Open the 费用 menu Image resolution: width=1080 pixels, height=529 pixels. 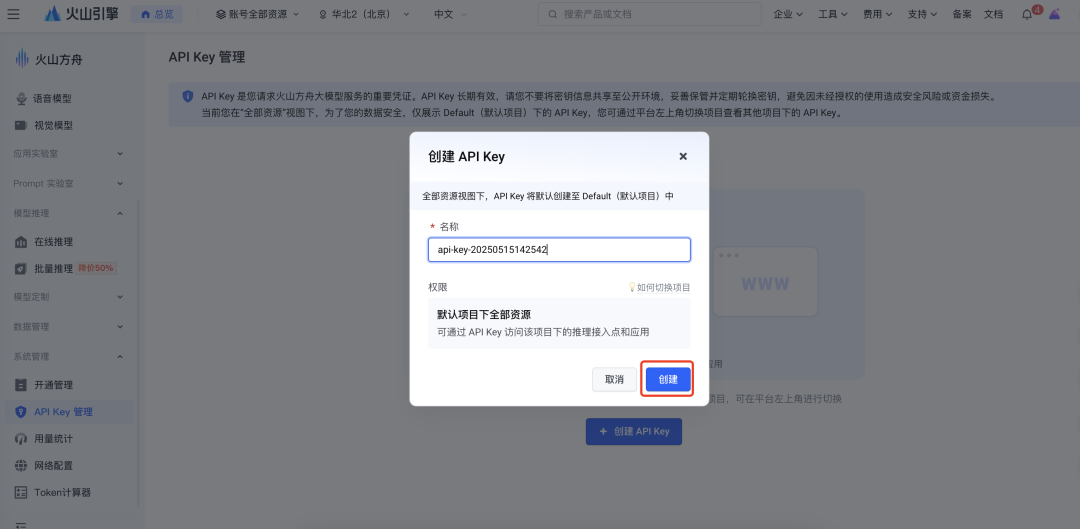pyautogui.click(x=878, y=14)
